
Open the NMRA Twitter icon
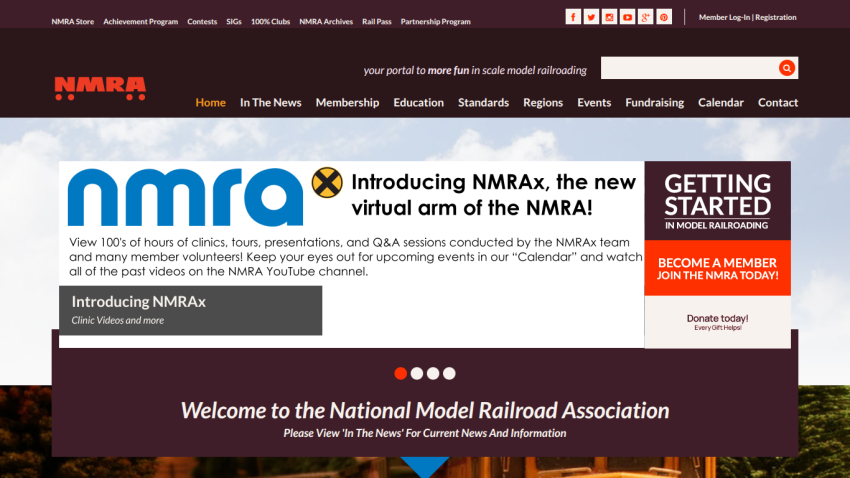591,17
